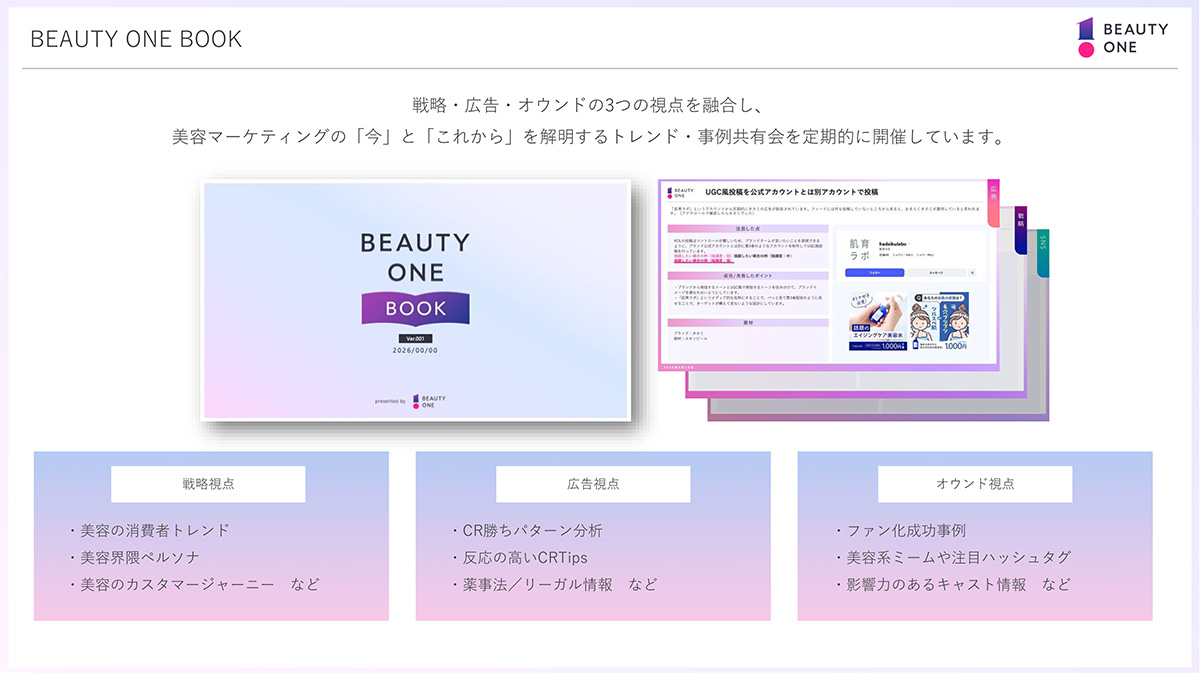
Task: Click the Ver.001 label on the cover
Action: [415, 339]
